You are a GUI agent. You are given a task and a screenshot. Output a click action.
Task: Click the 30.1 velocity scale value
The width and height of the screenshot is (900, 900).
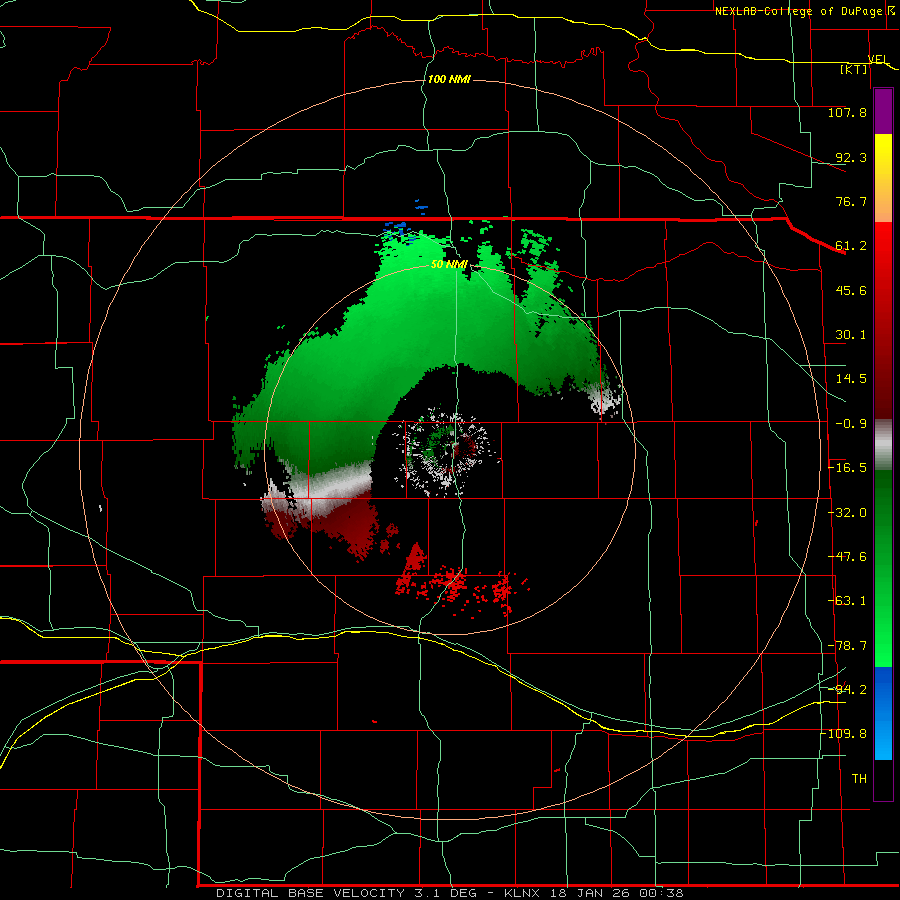pyautogui.click(x=851, y=335)
